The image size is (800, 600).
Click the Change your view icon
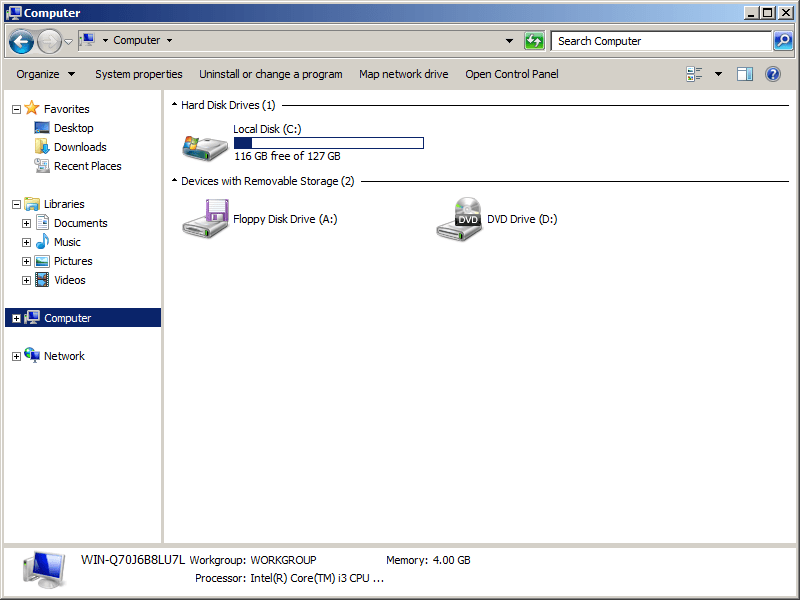click(x=695, y=74)
